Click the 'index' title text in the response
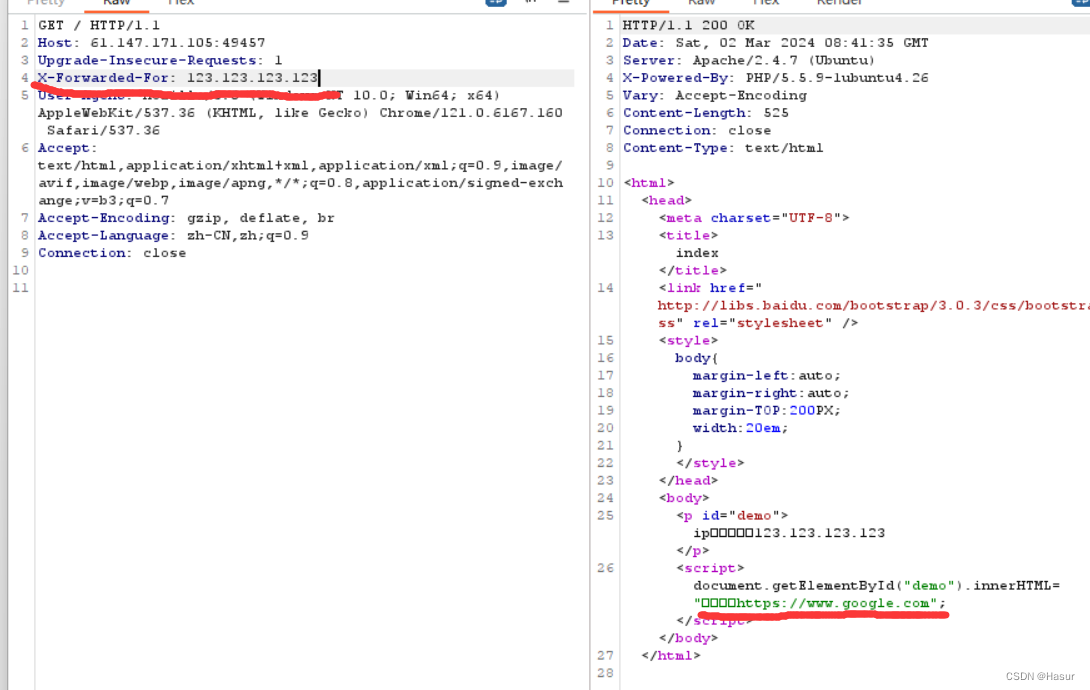 (x=697, y=253)
